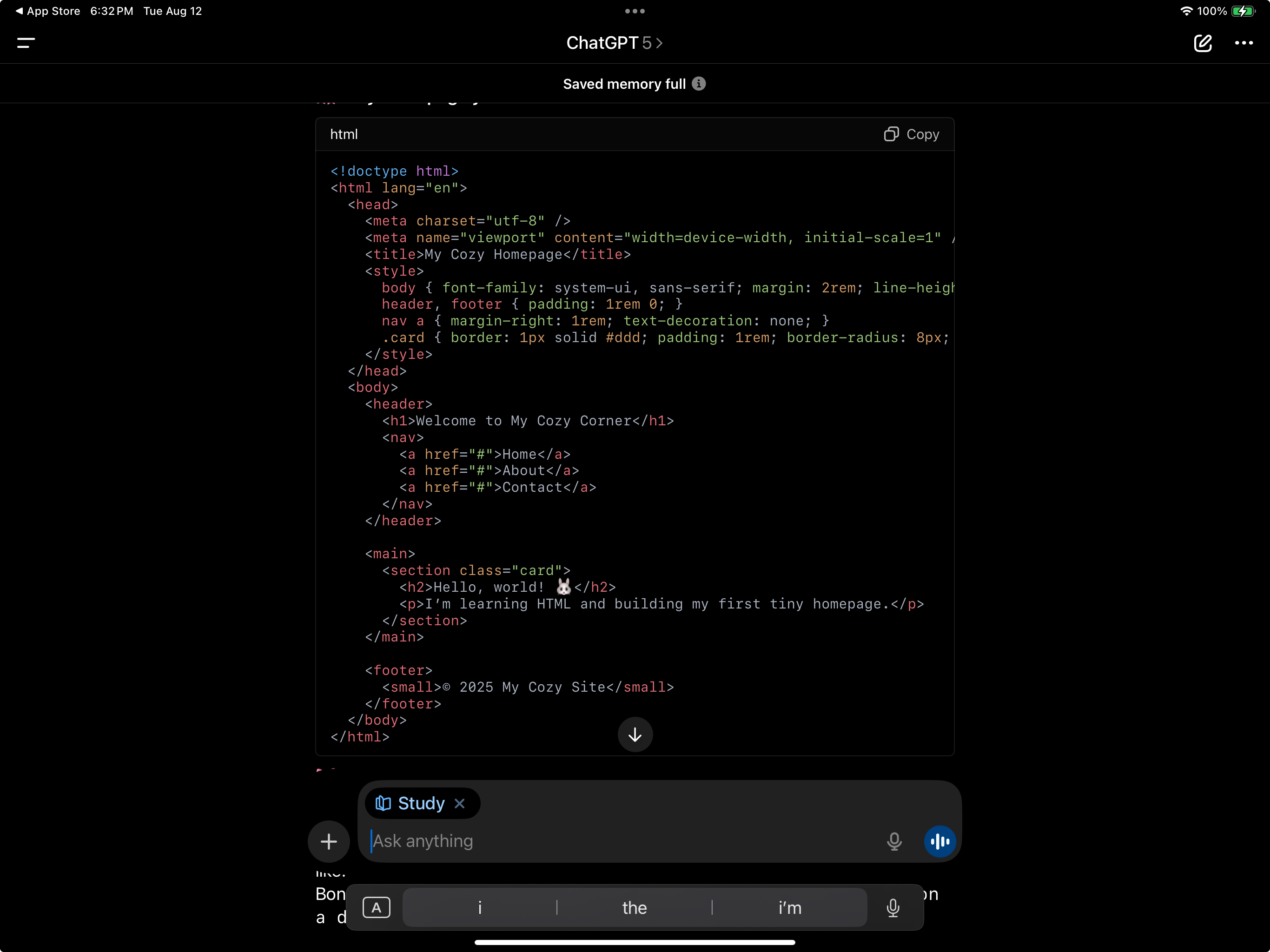This screenshot has width=1270, height=952.
Task: Click the "html" language label
Action: pos(344,134)
